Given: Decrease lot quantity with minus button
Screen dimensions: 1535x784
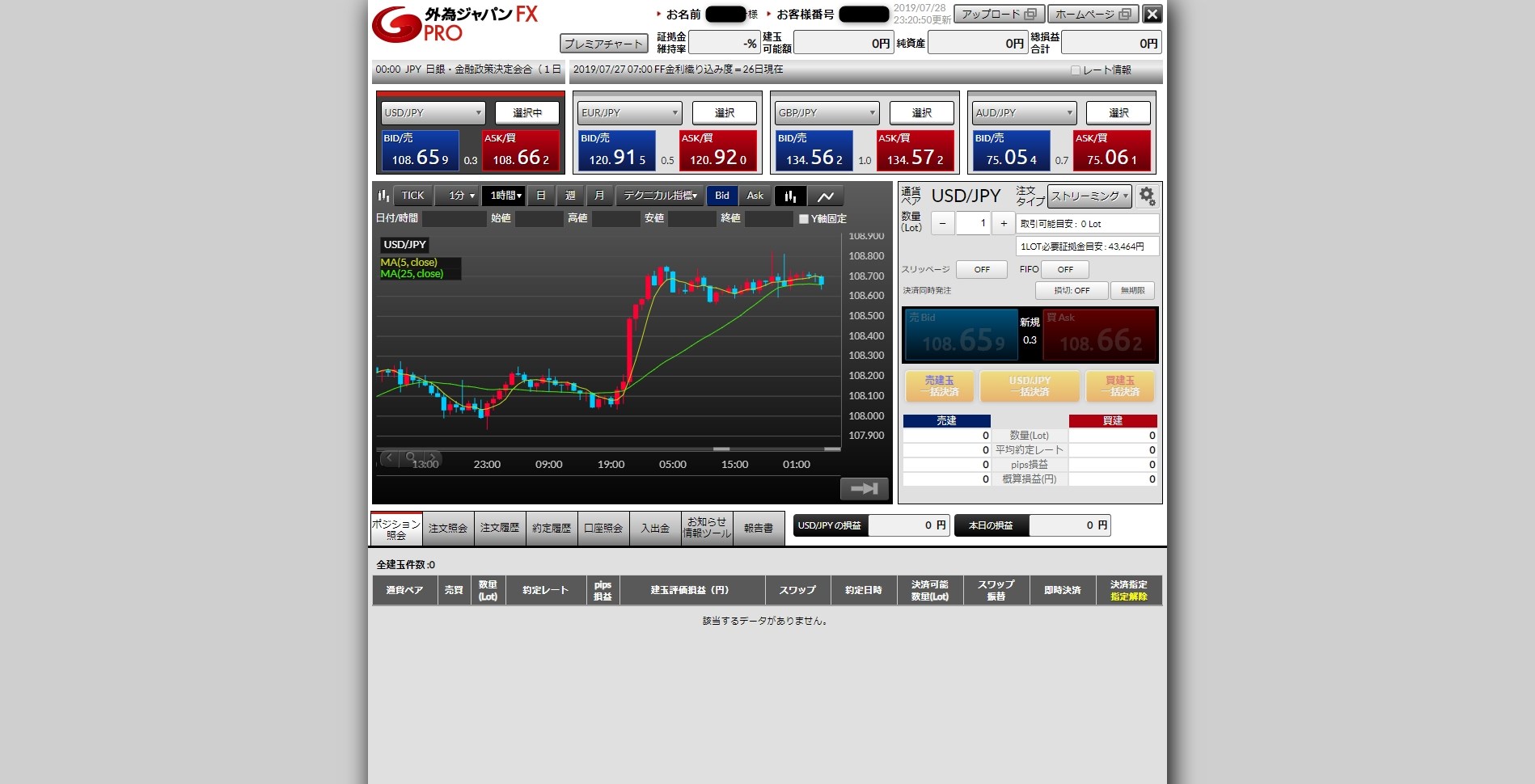Looking at the screenshot, I should [942, 224].
